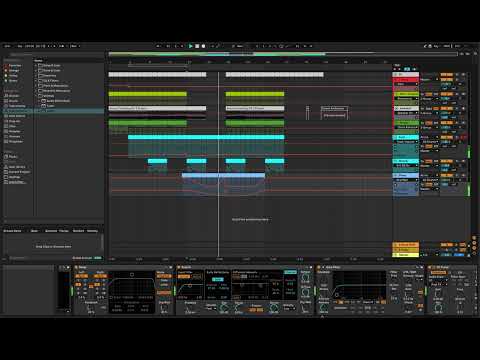
Task: Open the Density dropdown in Reverb
Action: pos(288,309)
